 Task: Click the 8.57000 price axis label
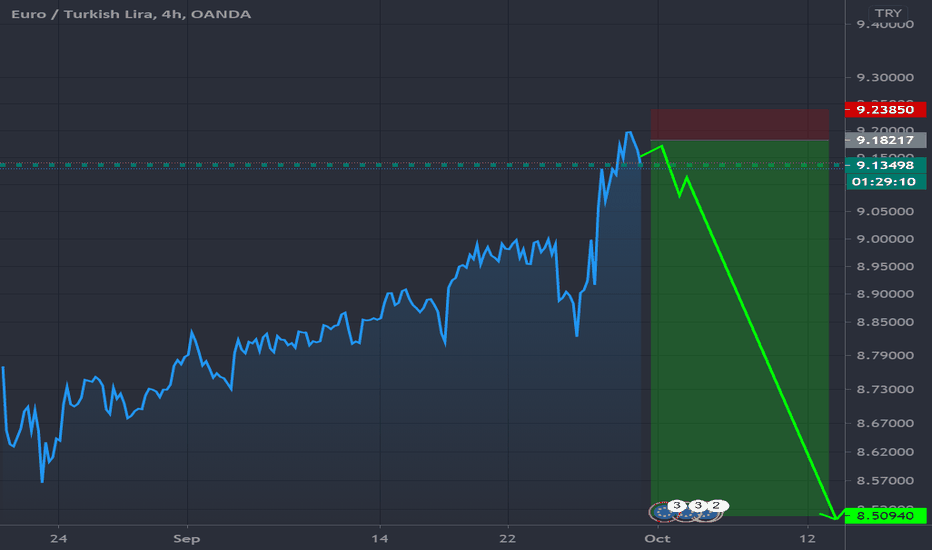tap(885, 480)
